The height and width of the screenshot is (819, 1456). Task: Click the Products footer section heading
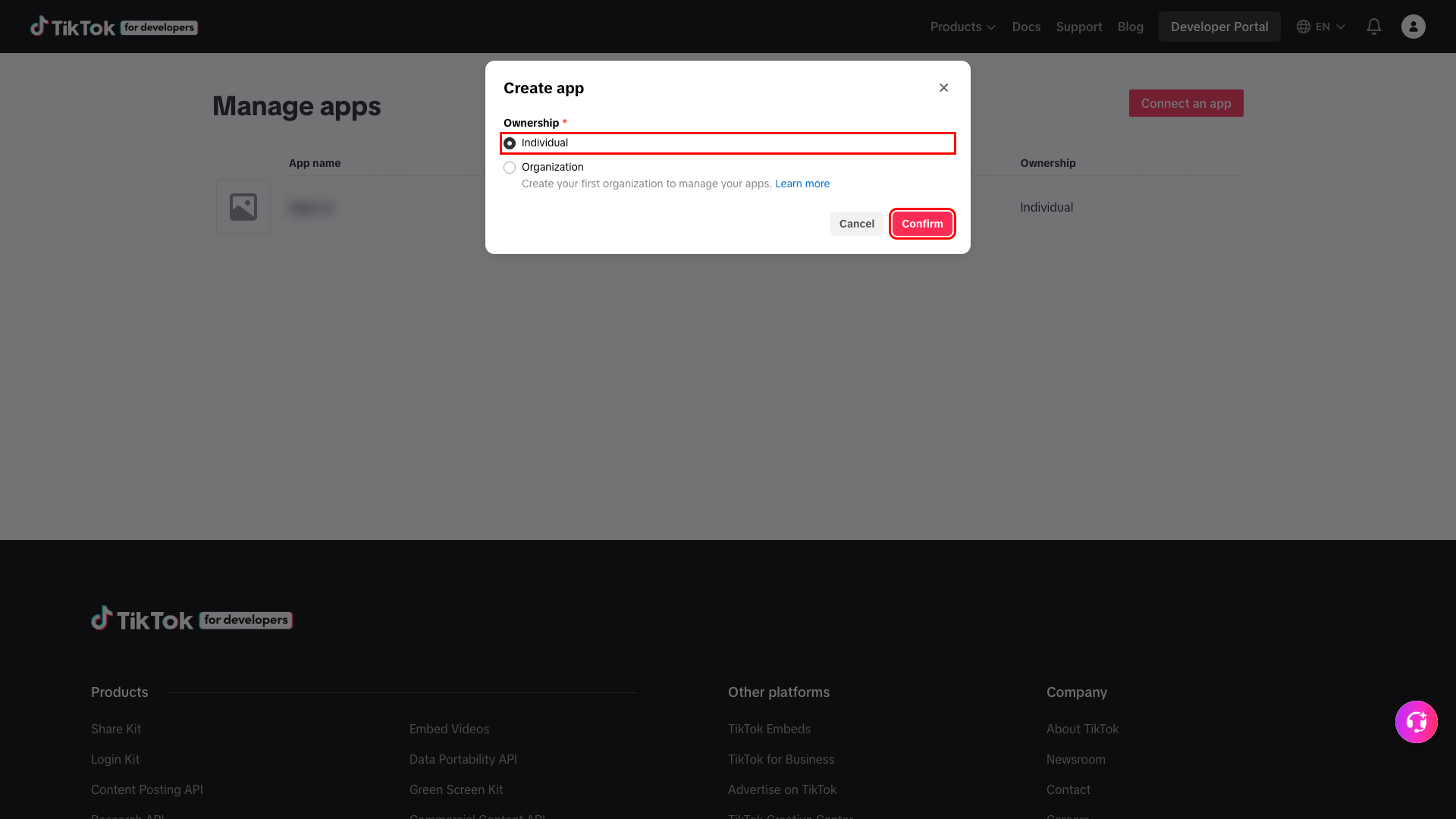point(120,692)
